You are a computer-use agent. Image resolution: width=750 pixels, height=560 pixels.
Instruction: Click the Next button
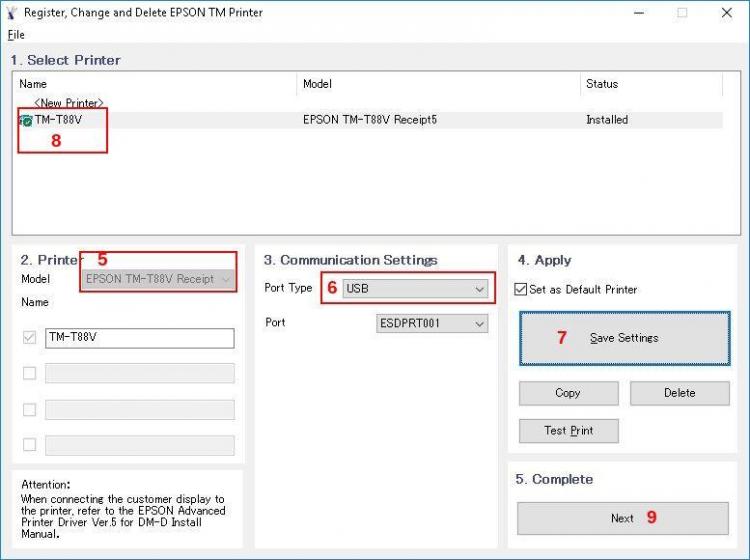pos(623,518)
